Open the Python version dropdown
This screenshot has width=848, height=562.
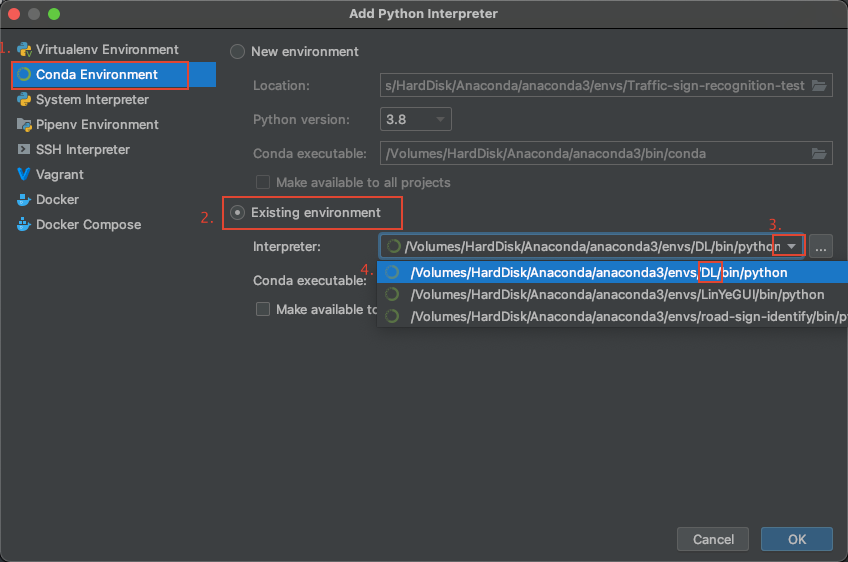(417, 120)
